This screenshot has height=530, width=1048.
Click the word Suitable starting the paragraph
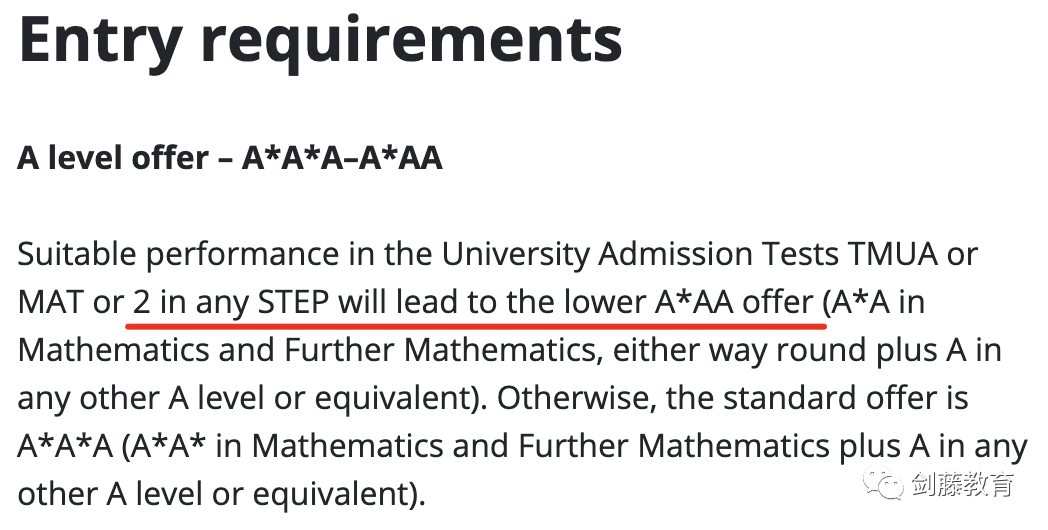pyautogui.click(x=78, y=255)
